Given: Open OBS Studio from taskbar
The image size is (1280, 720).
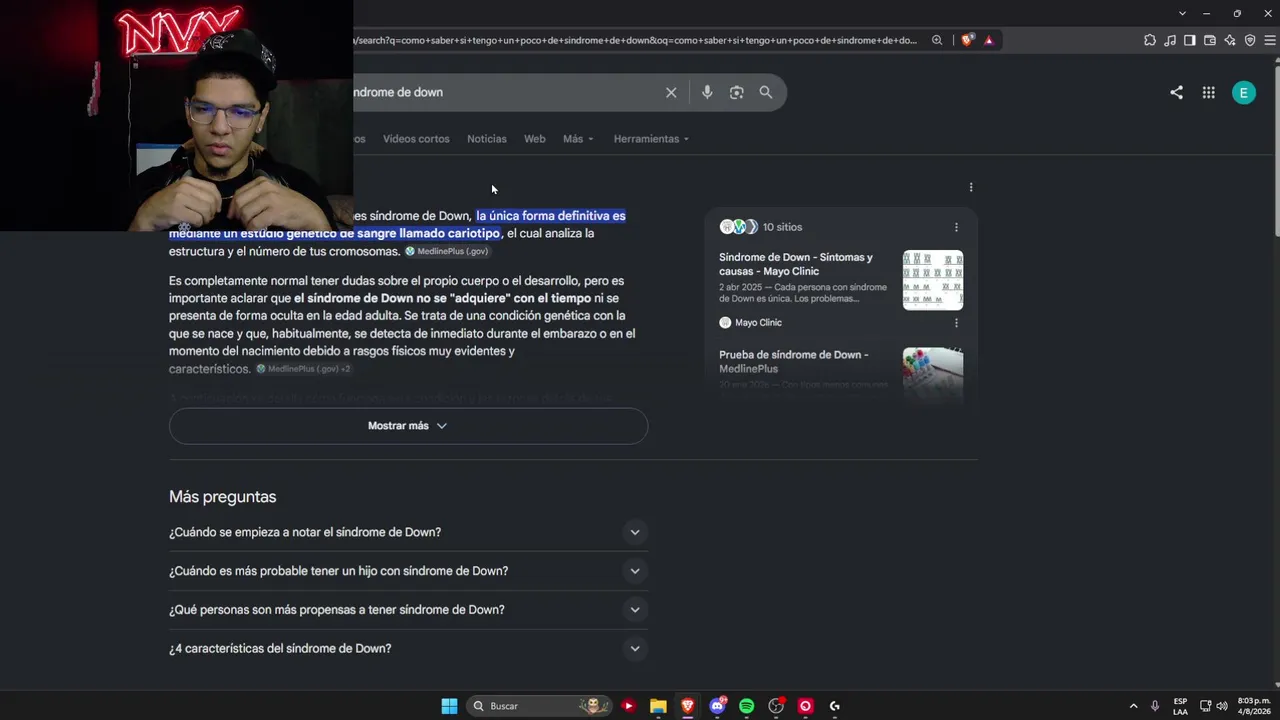Looking at the screenshot, I should click(x=776, y=706).
